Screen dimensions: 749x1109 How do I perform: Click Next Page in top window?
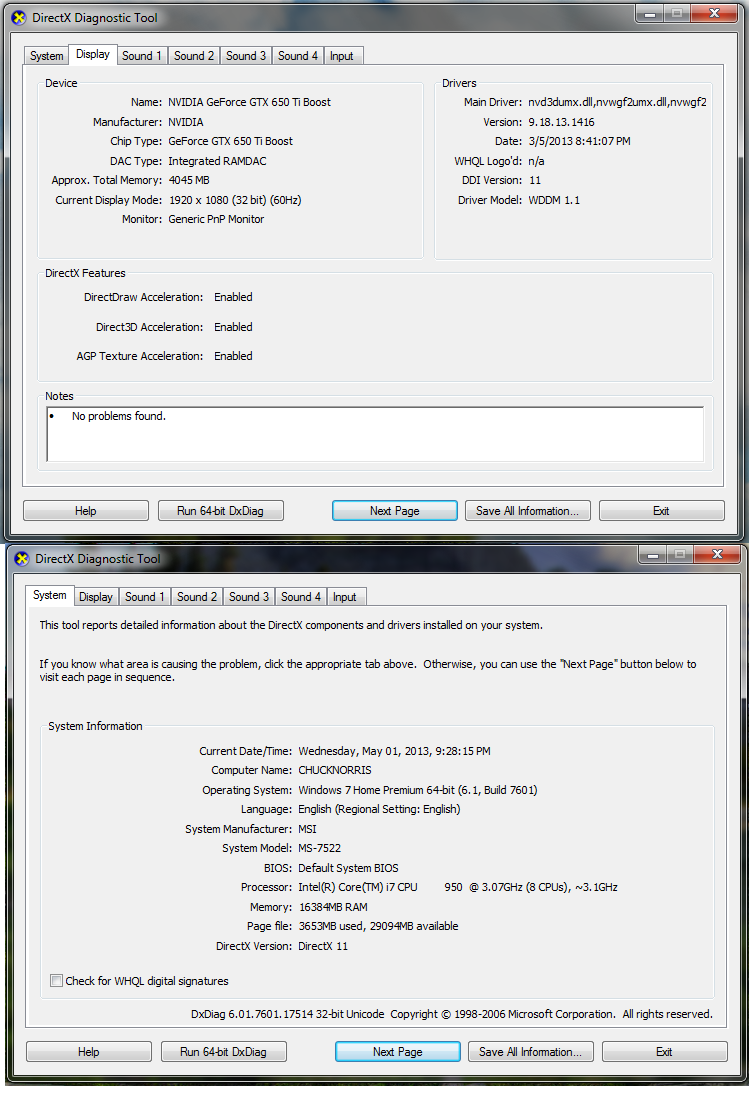395,511
